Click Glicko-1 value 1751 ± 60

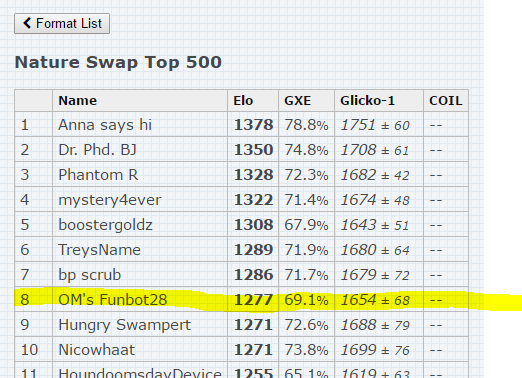(x=375, y=125)
